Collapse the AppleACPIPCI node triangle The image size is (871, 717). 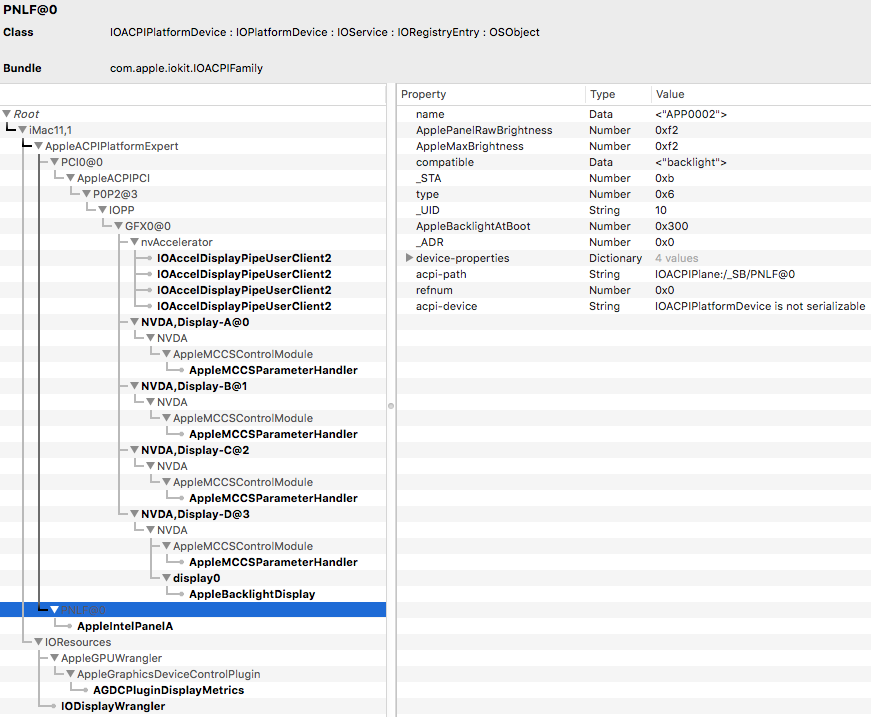pos(71,178)
